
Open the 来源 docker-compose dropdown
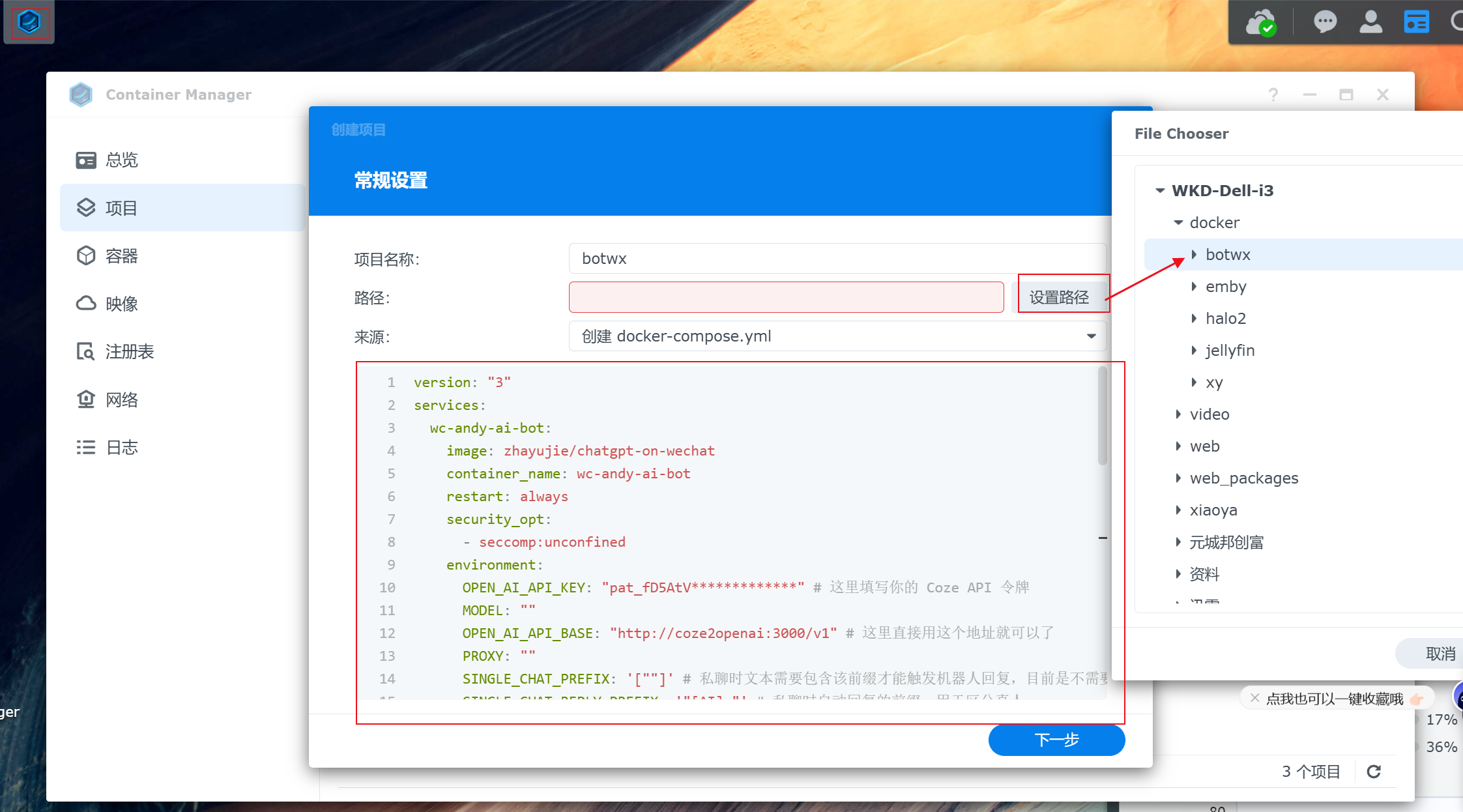(x=1091, y=336)
